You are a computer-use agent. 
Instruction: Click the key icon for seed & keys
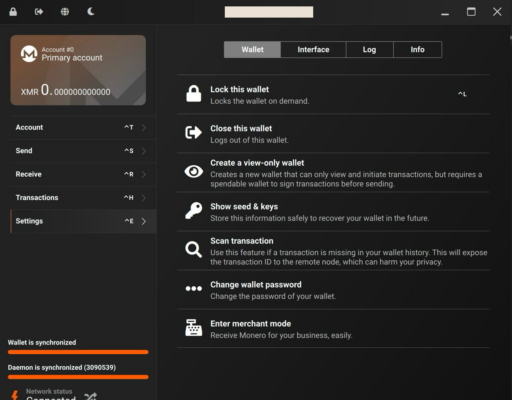194,210
